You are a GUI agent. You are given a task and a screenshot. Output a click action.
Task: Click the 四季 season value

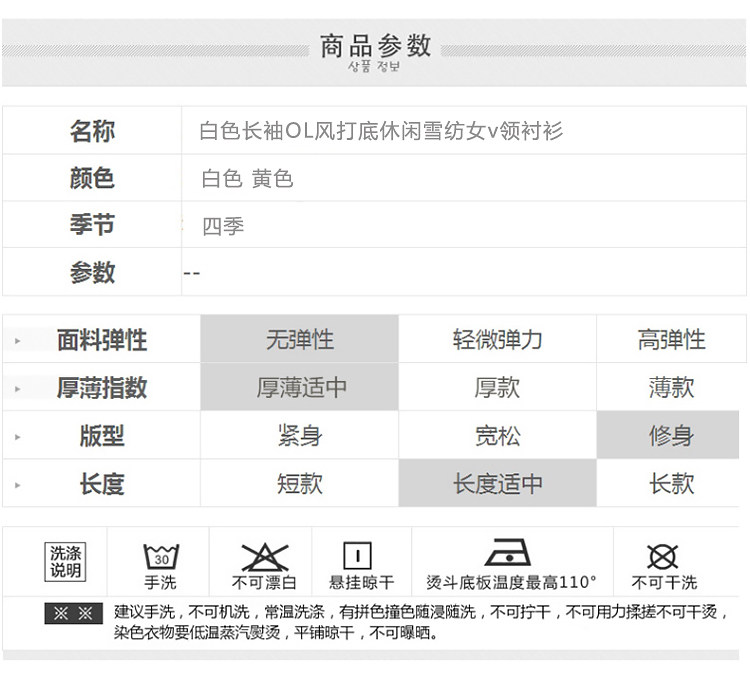[x=223, y=226]
